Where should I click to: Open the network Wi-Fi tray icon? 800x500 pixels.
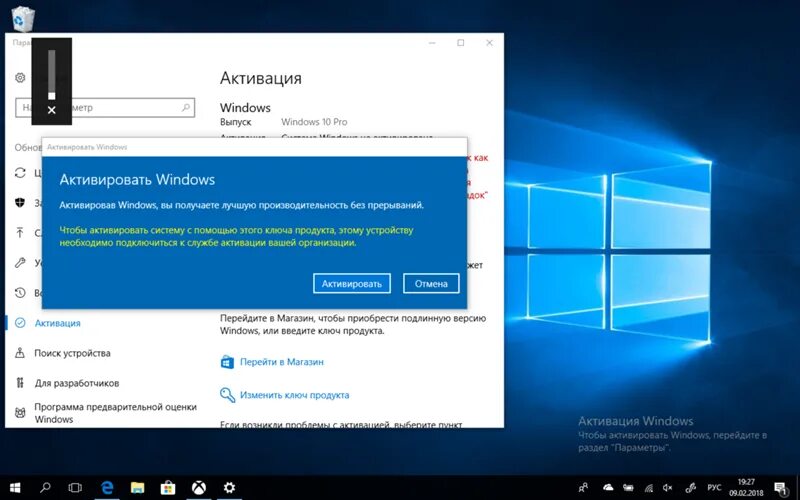coord(648,488)
